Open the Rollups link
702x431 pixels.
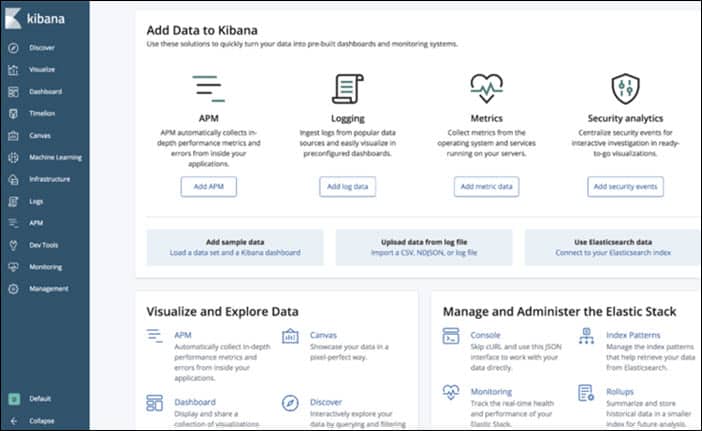click(620, 392)
